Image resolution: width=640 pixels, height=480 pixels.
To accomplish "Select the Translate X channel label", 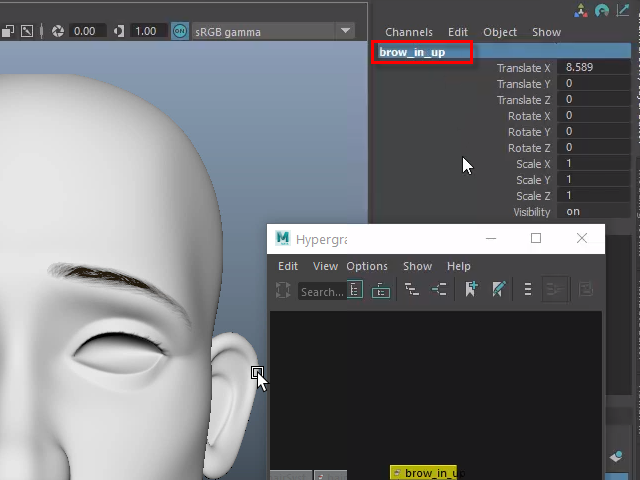I will point(523,68).
